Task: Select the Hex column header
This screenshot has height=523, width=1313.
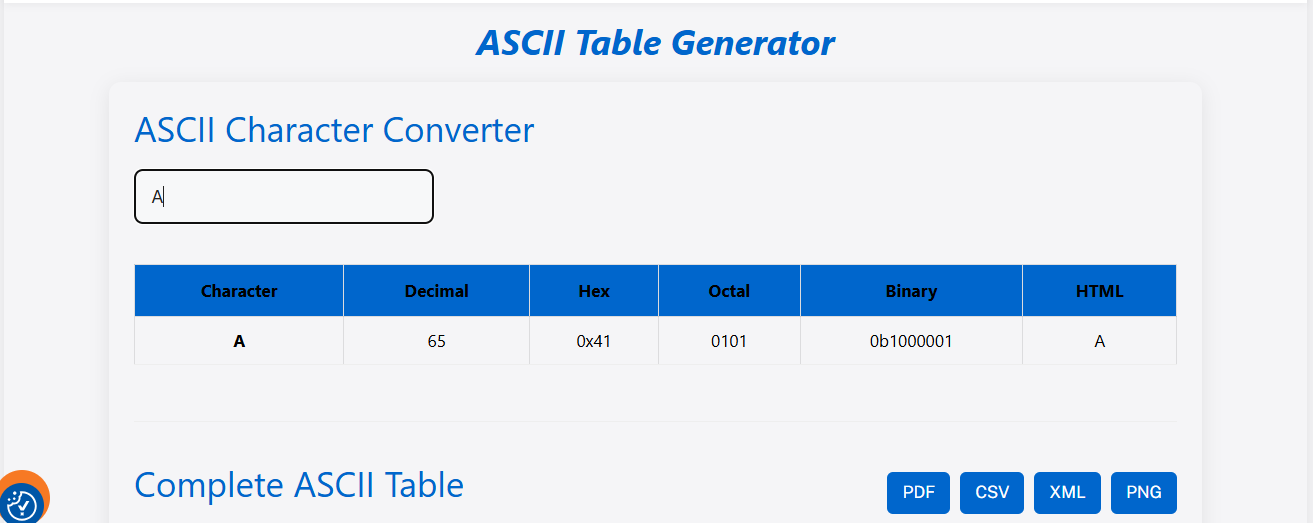Action: click(594, 291)
